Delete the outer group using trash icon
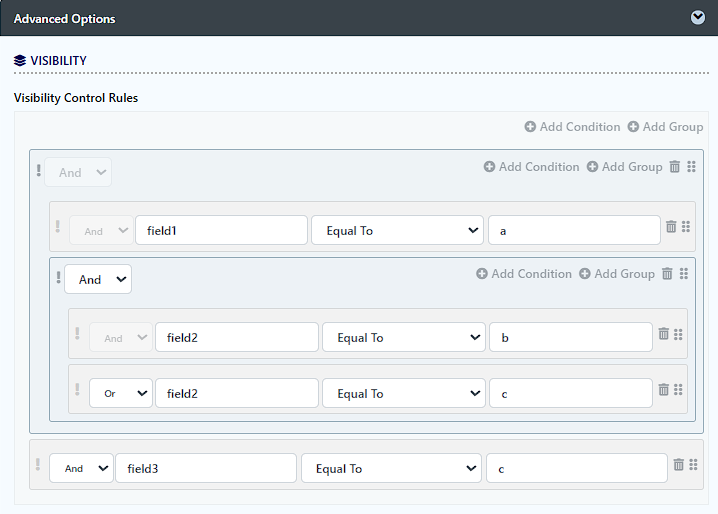 coord(675,167)
